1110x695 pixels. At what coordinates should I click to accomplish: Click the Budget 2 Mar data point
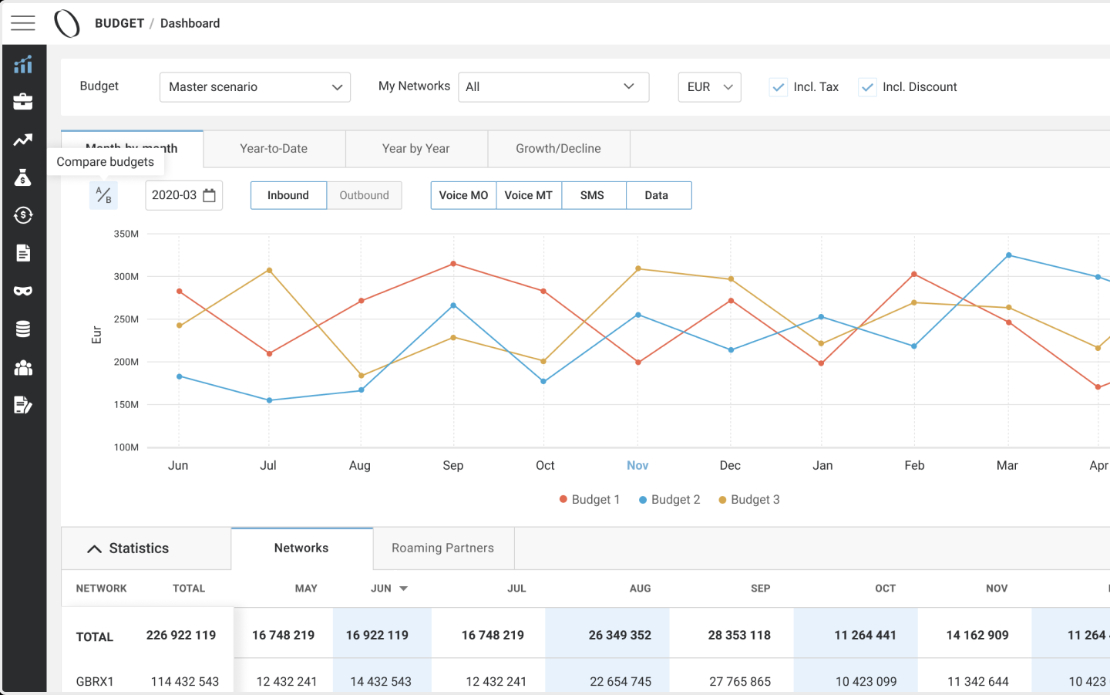point(1009,255)
